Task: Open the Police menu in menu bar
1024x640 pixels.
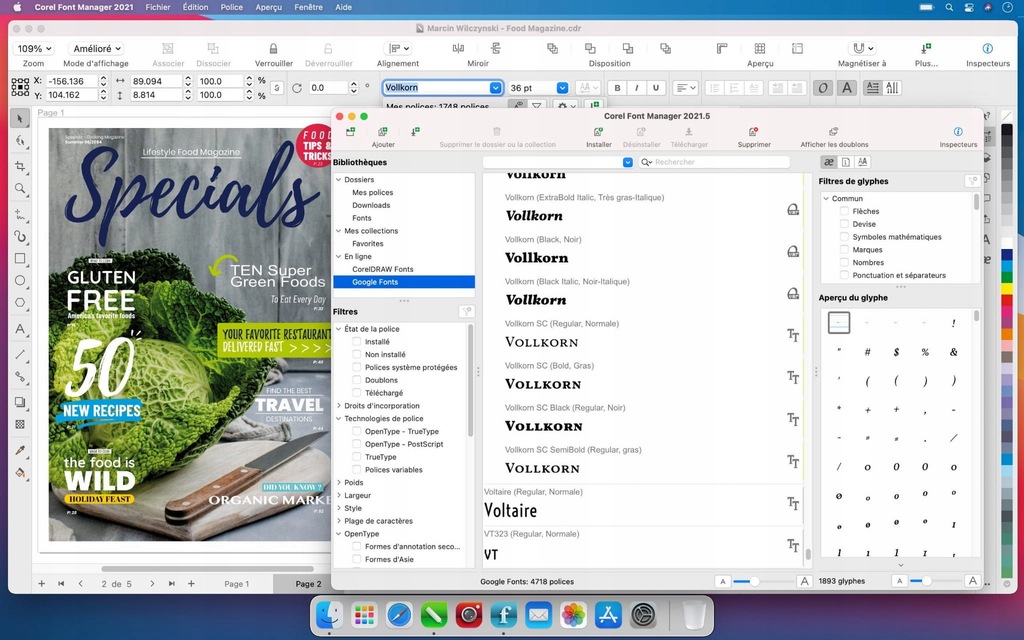Action: (x=232, y=7)
